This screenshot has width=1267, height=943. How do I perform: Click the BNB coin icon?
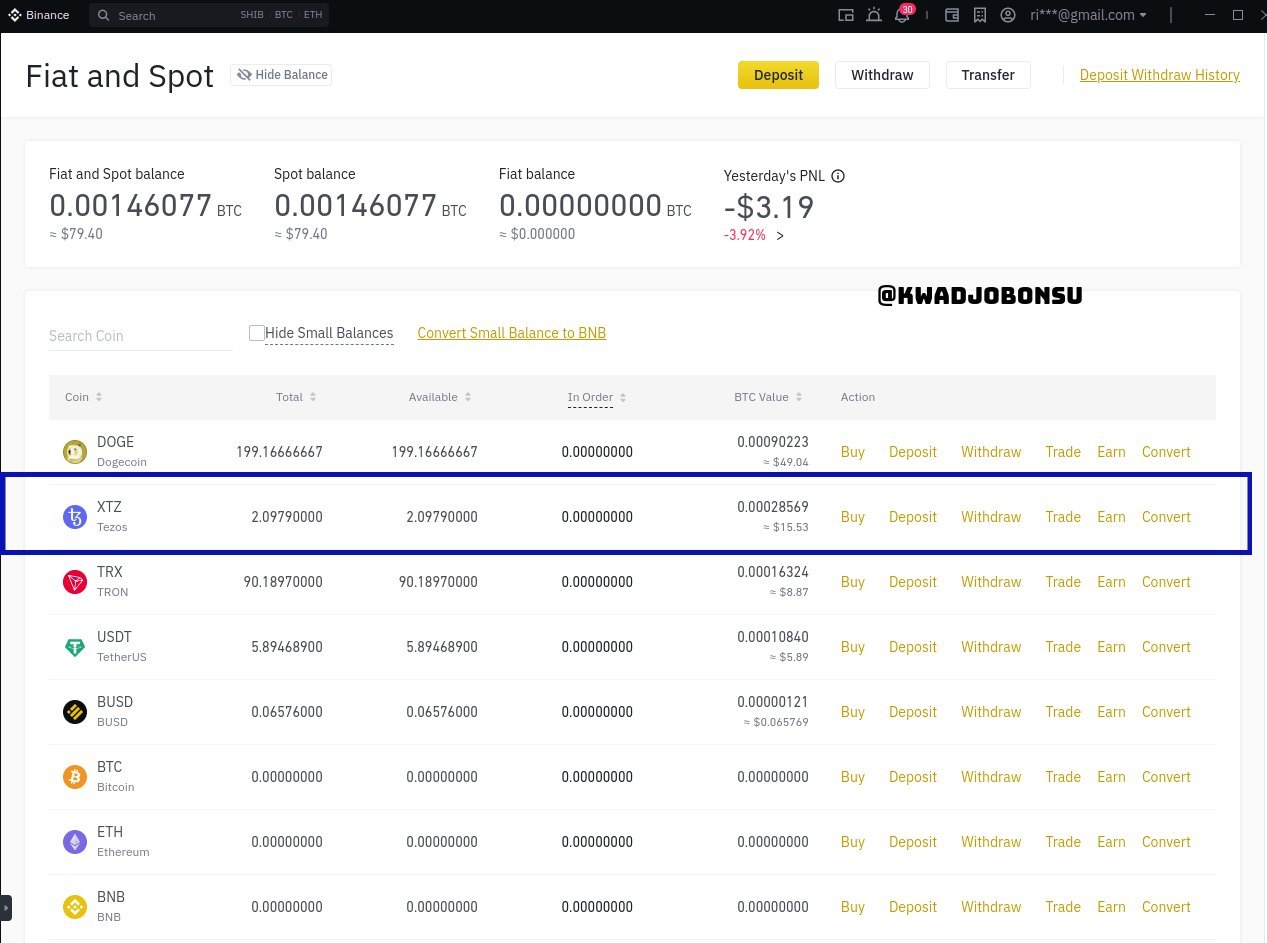75,907
